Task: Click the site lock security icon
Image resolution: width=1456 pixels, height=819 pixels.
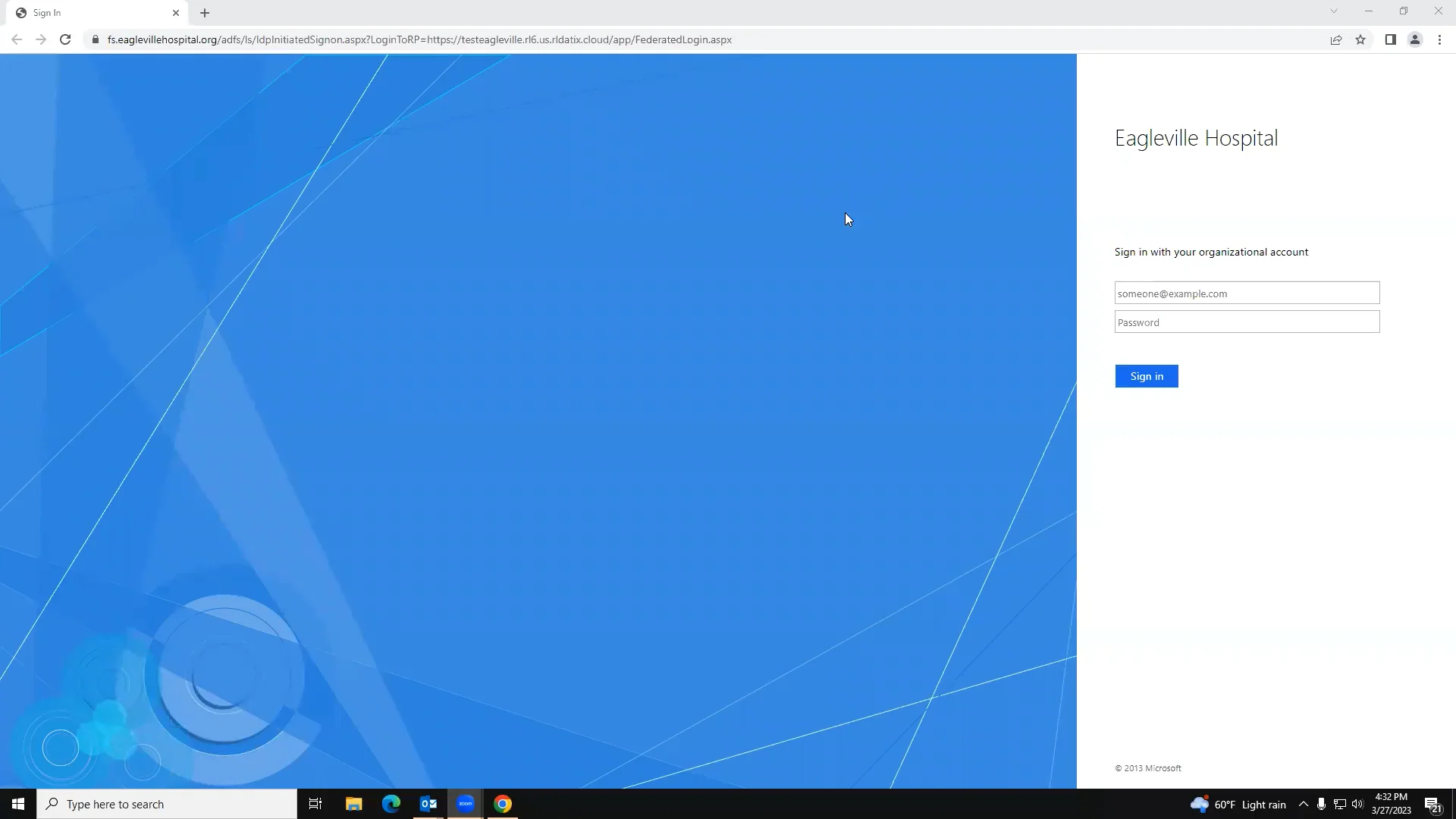Action: (96, 39)
